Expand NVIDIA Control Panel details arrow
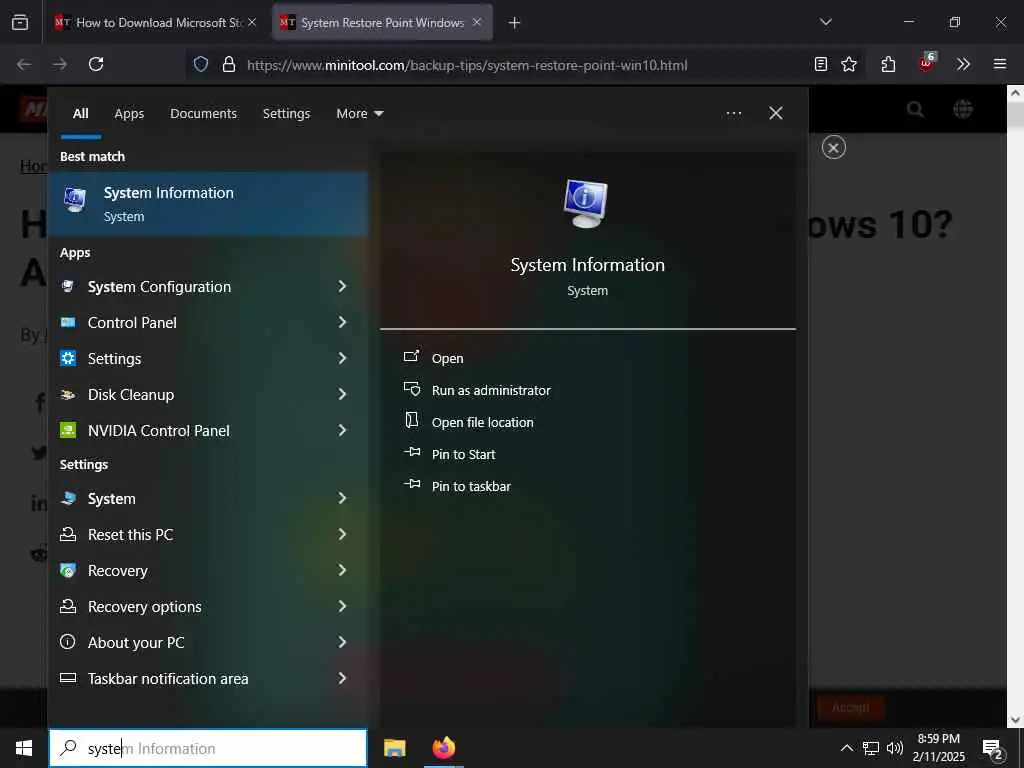The height and width of the screenshot is (768, 1024). click(x=342, y=430)
